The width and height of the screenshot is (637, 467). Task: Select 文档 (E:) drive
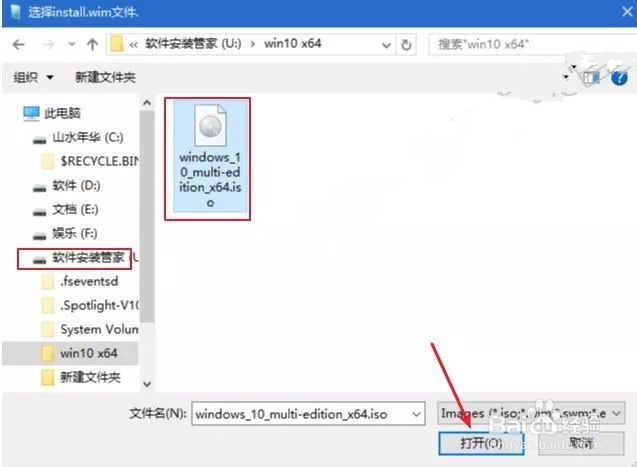(x=75, y=210)
